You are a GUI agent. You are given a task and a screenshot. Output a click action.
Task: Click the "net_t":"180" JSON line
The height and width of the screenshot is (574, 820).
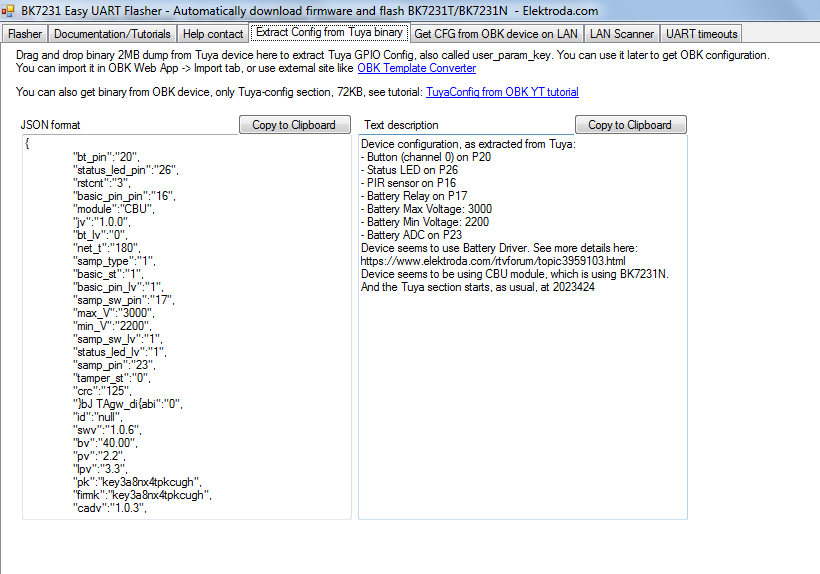(107, 248)
